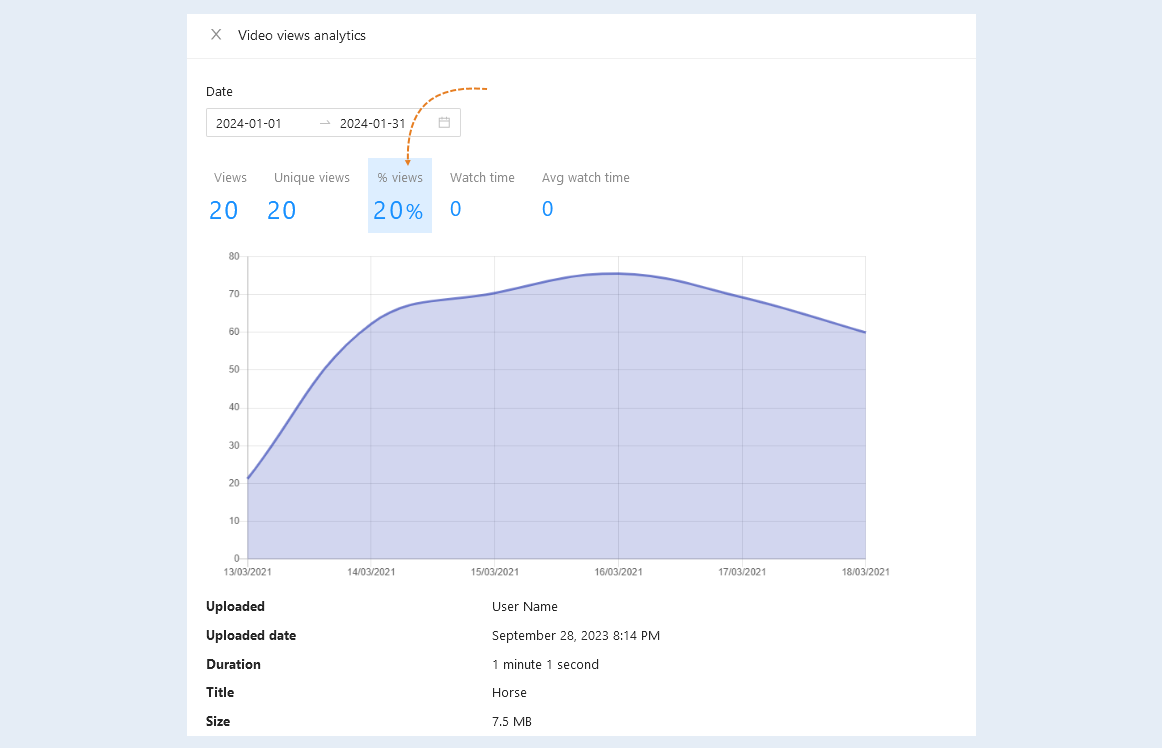Click the uploaded date September 28, 2023
Viewport: 1162px width, 748px height.
(576, 635)
